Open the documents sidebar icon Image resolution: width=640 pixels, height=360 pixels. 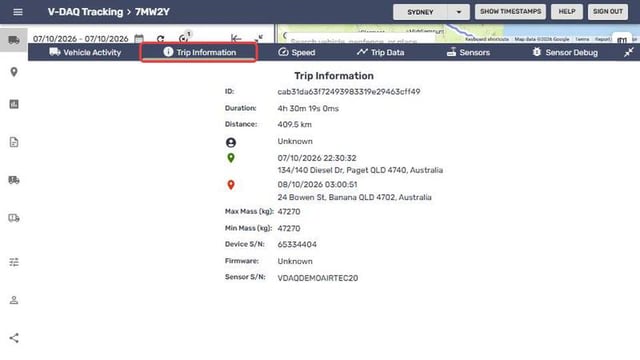coord(14,142)
